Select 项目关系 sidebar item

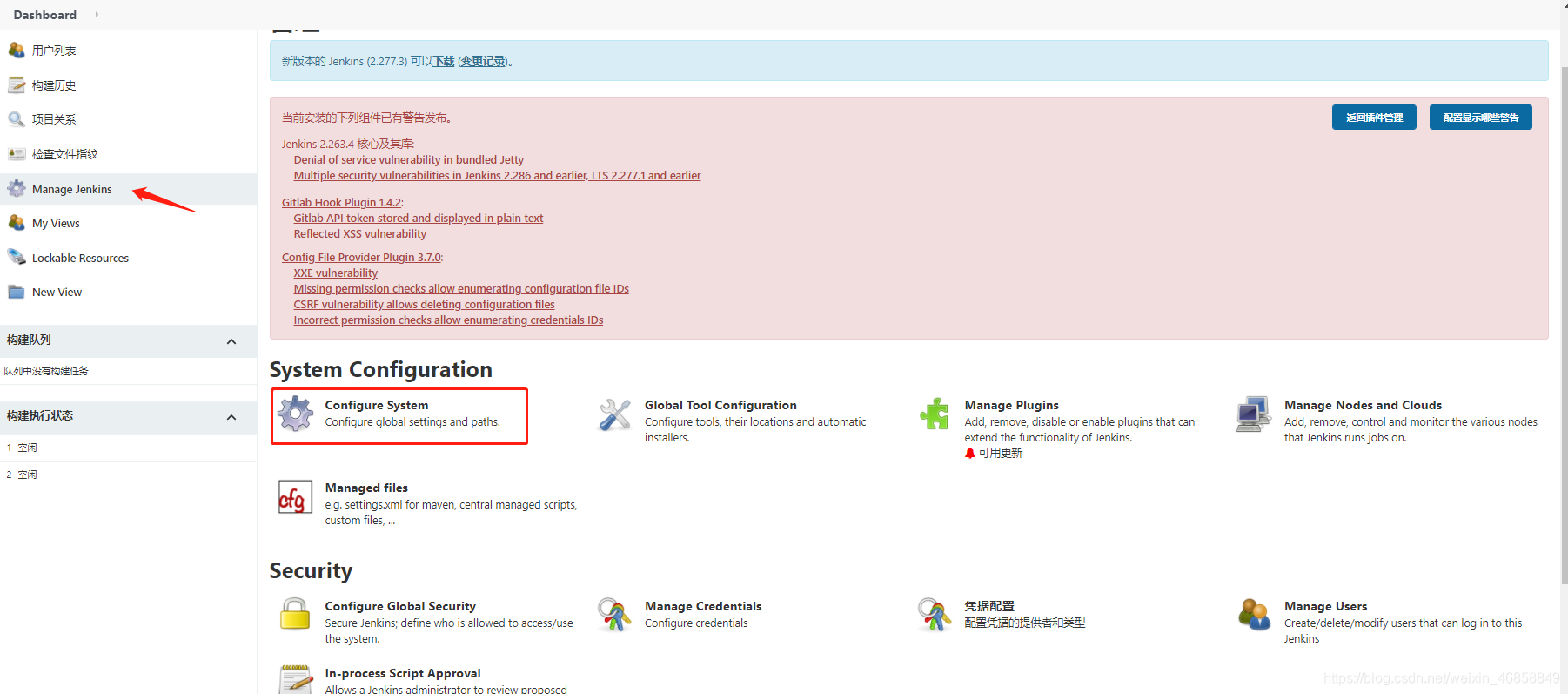pos(54,119)
